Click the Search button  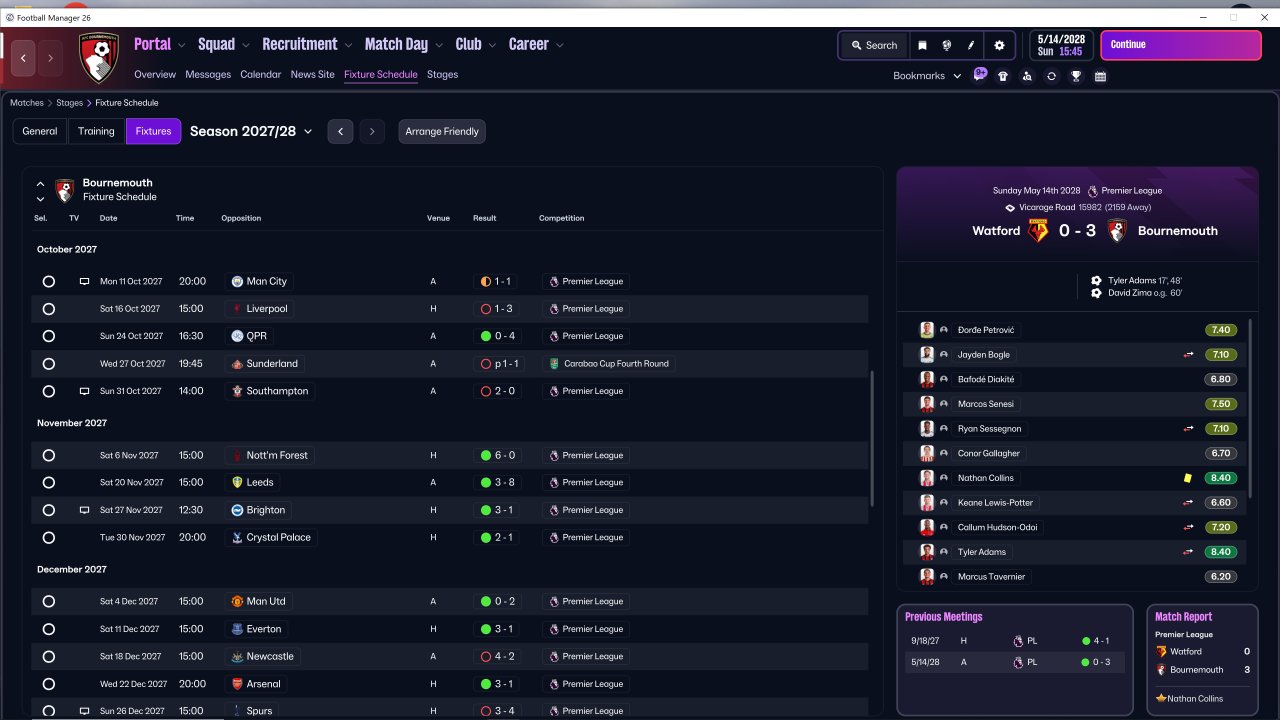coord(874,45)
